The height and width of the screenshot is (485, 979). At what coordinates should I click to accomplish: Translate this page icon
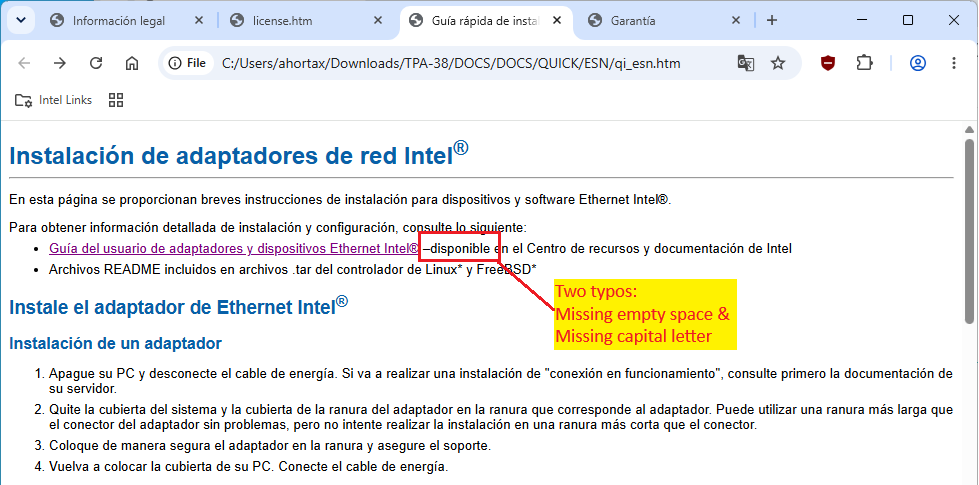pyautogui.click(x=745, y=63)
